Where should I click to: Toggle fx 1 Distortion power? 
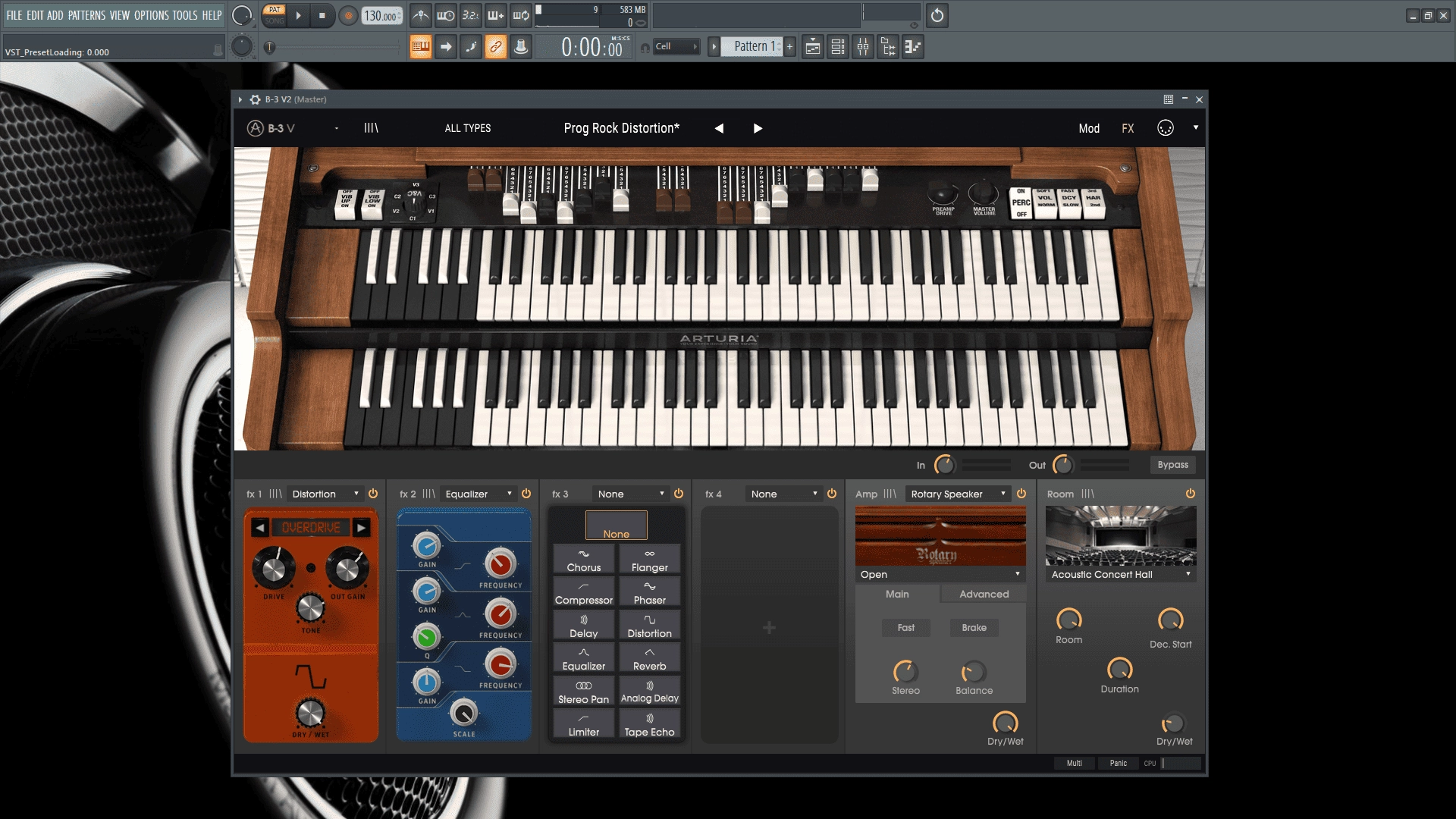(x=373, y=494)
